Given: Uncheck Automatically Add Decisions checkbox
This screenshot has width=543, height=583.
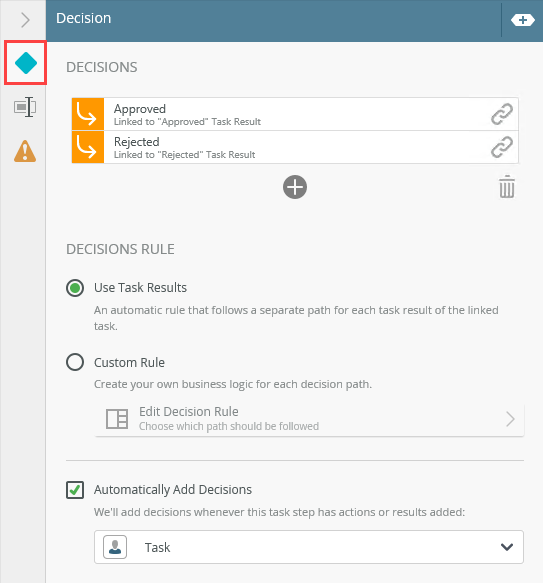Looking at the screenshot, I should (75, 490).
